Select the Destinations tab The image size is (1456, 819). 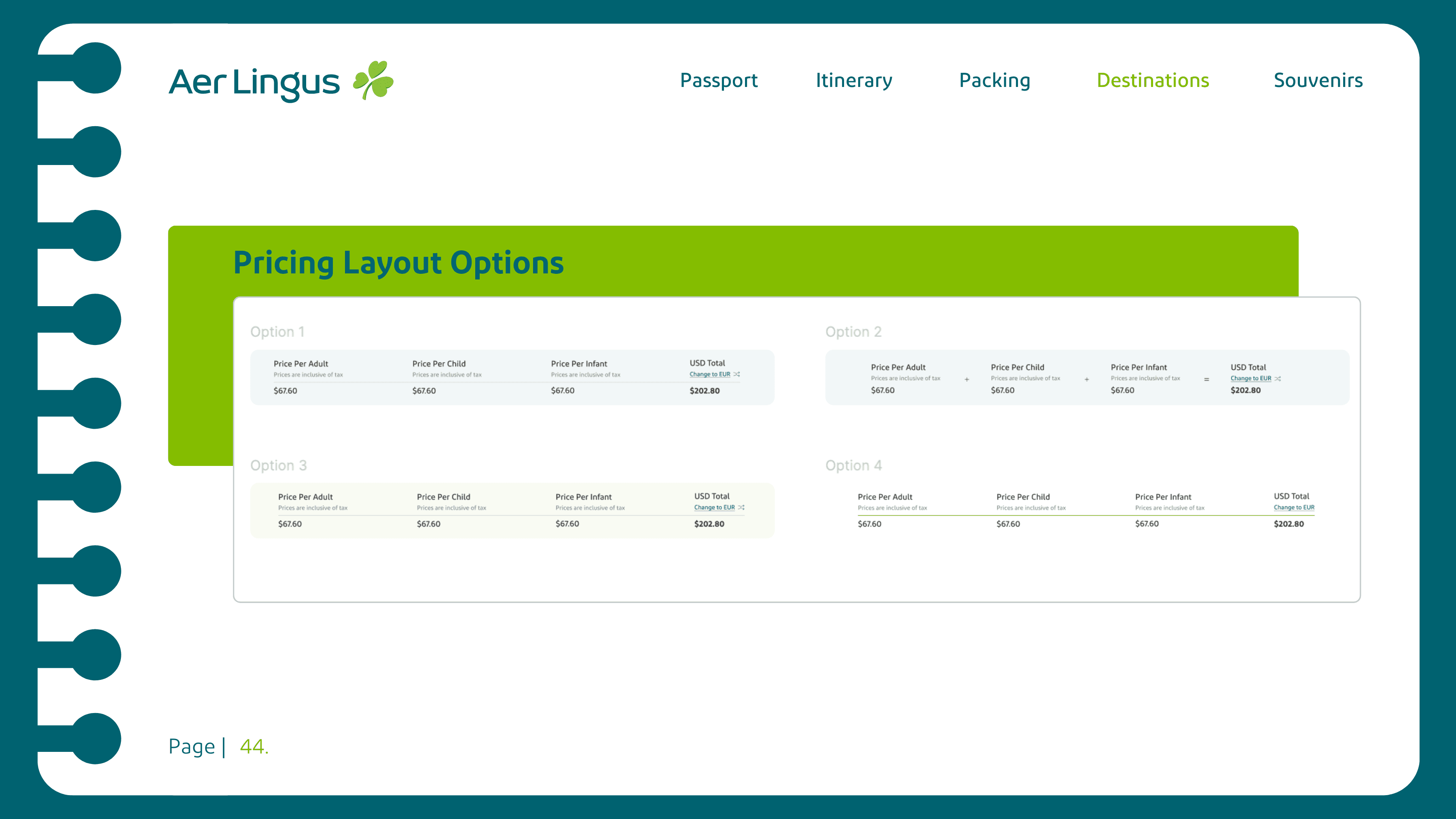[1153, 80]
